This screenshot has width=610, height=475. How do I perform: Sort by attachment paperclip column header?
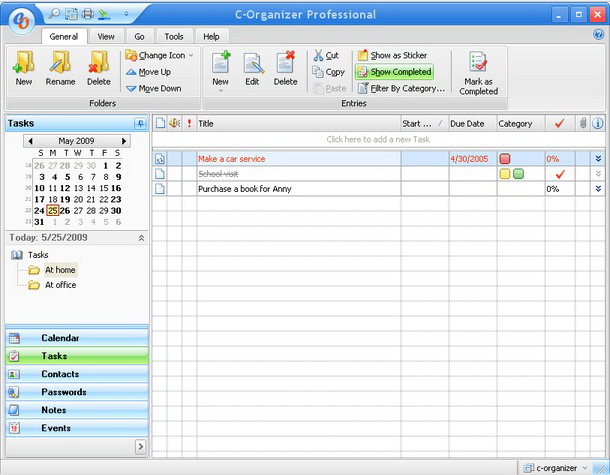(x=583, y=124)
